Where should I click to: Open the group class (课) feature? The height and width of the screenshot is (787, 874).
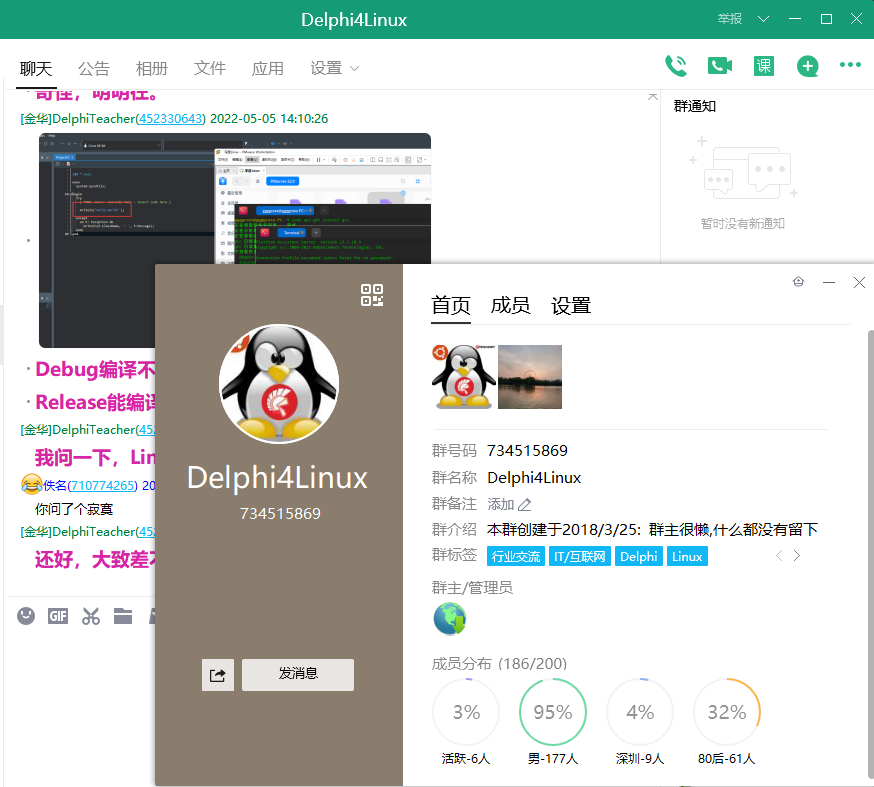click(x=764, y=66)
